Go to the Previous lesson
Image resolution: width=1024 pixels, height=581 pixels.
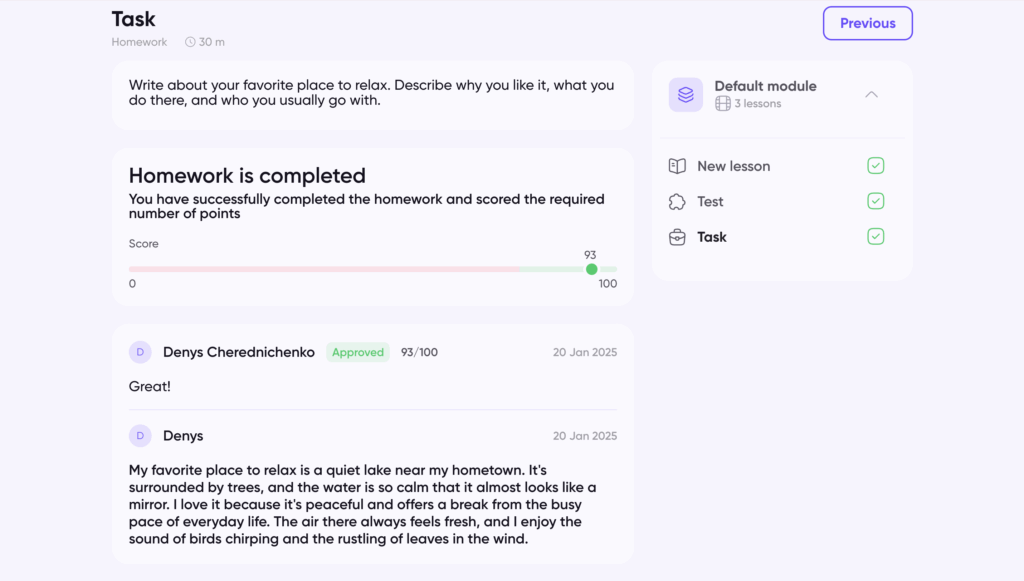(867, 23)
